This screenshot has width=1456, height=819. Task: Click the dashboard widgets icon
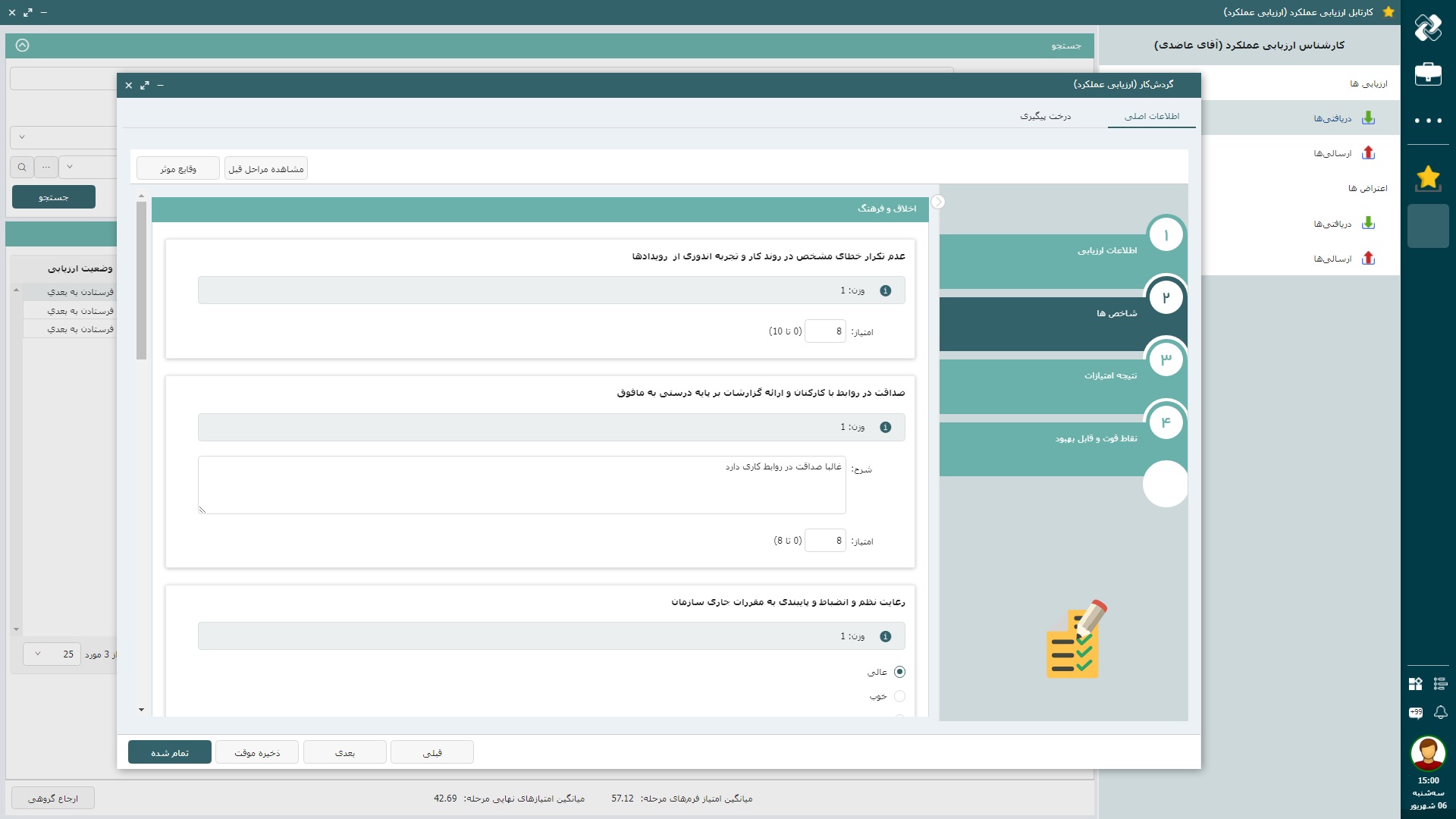point(1416,684)
